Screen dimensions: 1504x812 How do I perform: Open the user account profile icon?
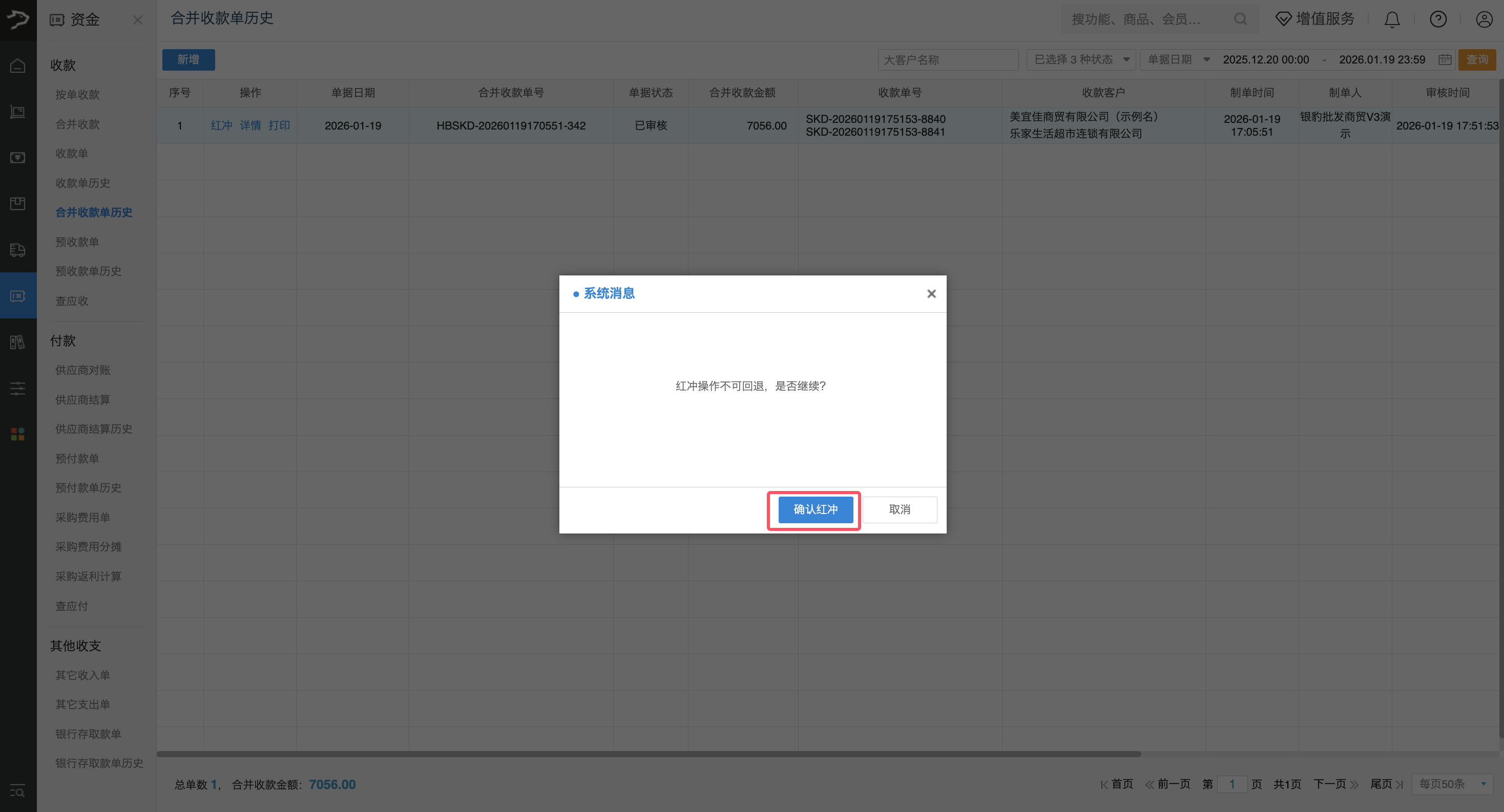pyautogui.click(x=1484, y=20)
